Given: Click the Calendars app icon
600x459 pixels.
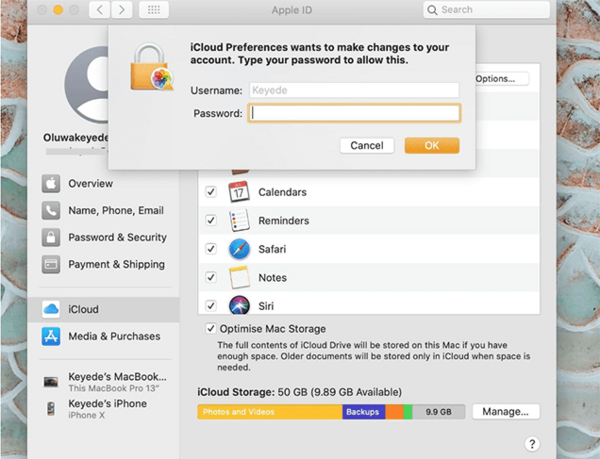Looking at the screenshot, I should coord(239,192).
